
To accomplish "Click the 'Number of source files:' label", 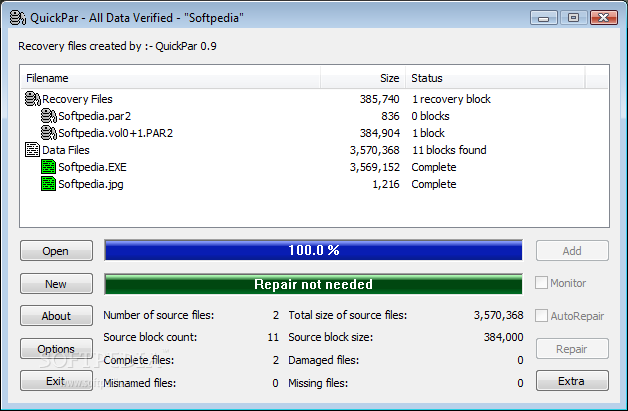I will pos(159,315).
